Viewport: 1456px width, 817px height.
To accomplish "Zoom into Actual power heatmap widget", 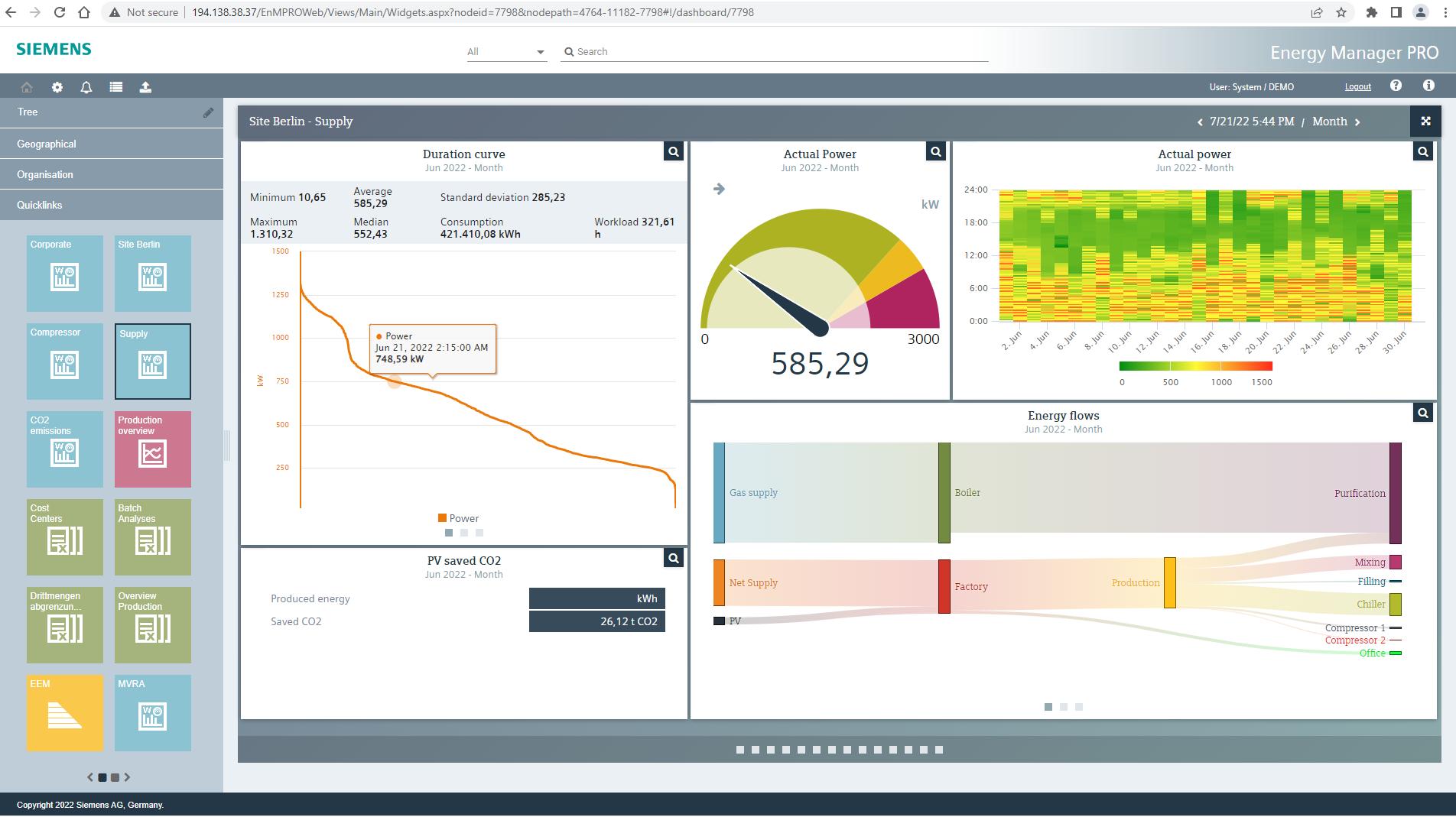I will (x=1422, y=151).
